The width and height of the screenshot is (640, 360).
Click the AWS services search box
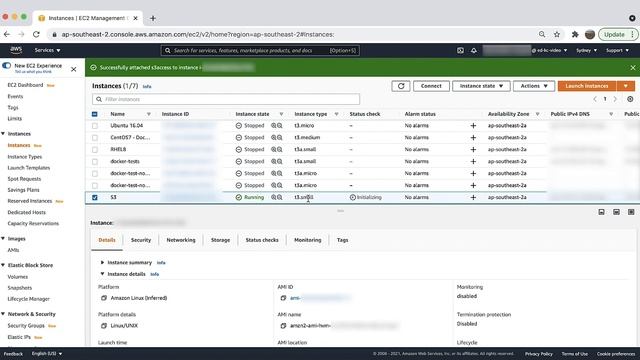click(260, 50)
